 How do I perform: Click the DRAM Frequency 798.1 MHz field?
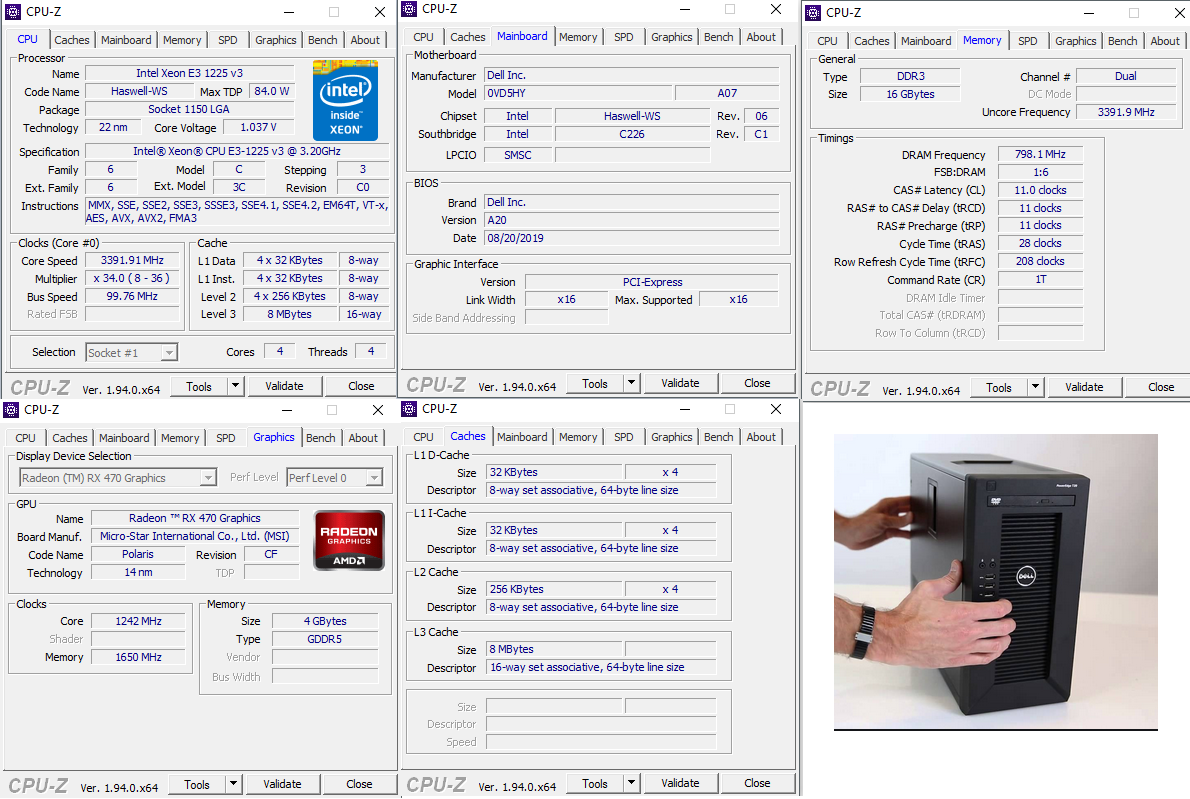(x=1040, y=155)
